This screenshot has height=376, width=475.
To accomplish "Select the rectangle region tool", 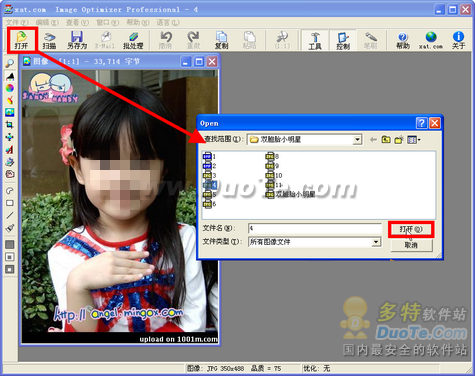I will pos(10,203).
